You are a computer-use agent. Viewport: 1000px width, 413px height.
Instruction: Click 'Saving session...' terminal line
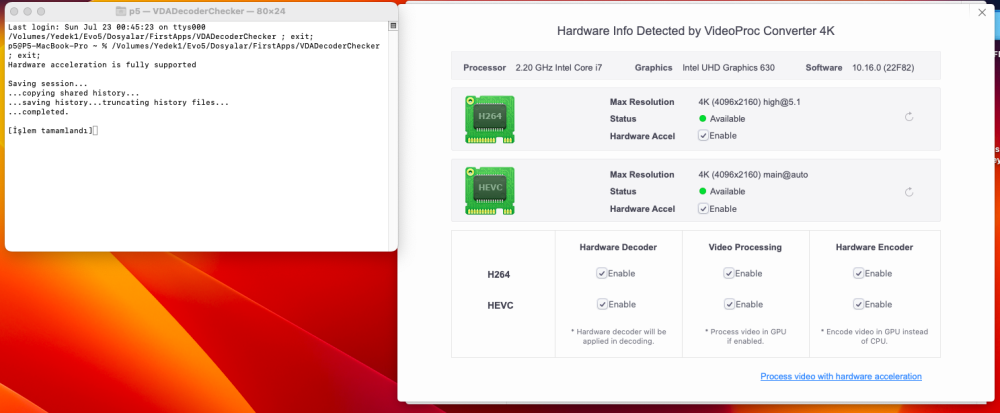coord(48,83)
